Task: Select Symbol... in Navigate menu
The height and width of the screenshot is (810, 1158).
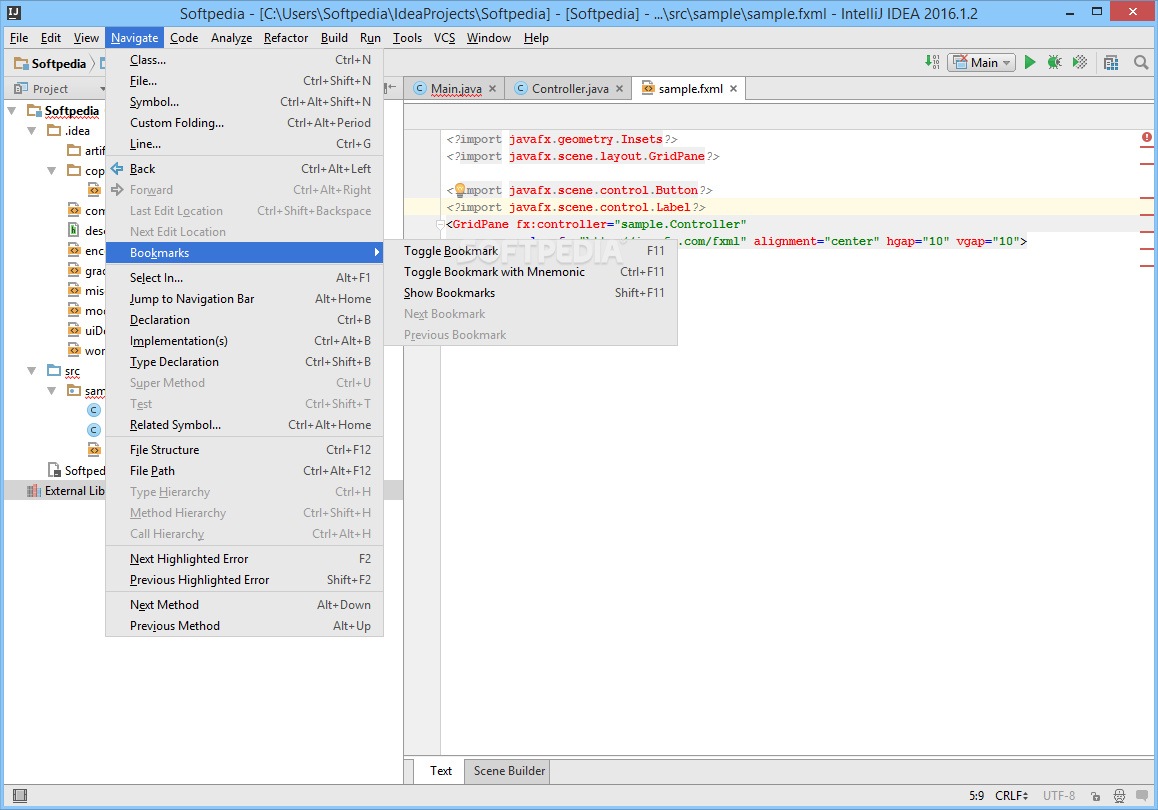Action: (x=245, y=102)
